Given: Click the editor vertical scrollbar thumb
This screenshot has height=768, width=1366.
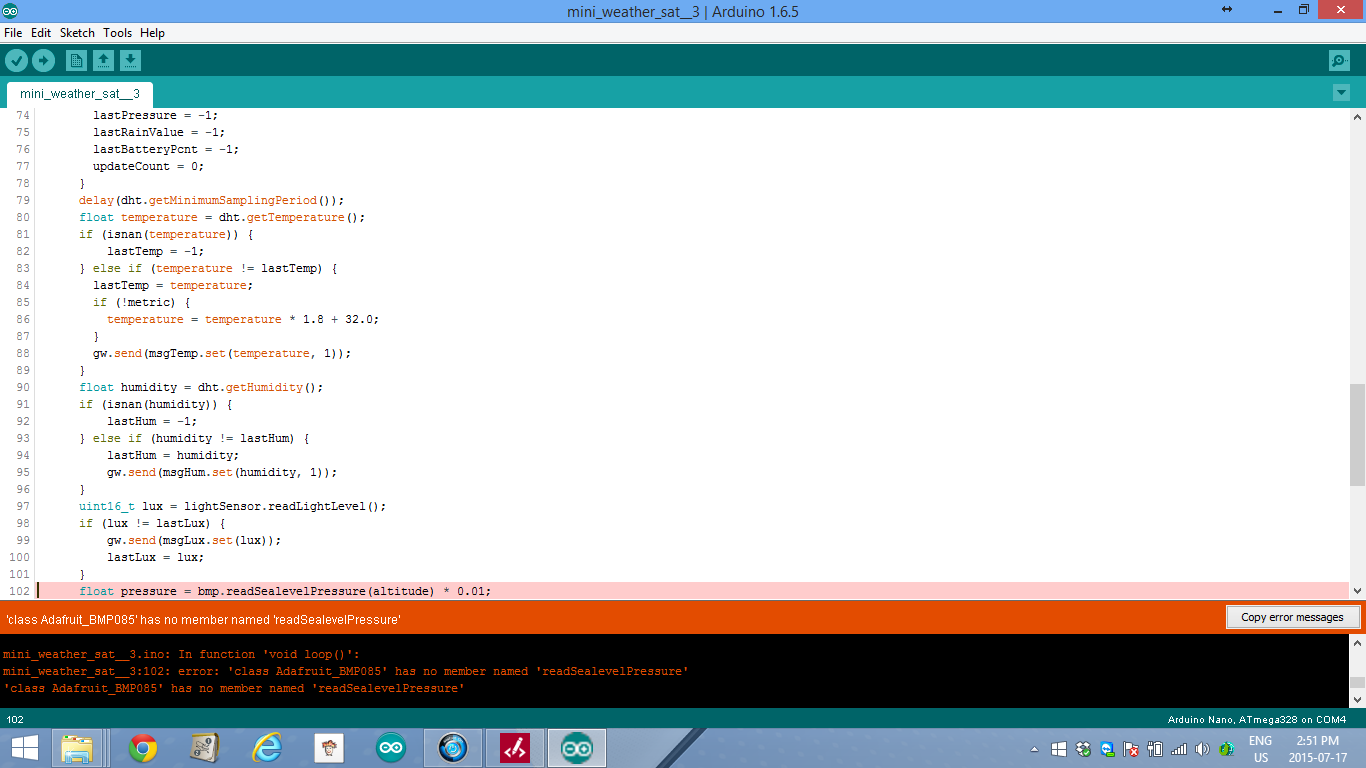Looking at the screenshot, I should click(x=1357, y=435).
